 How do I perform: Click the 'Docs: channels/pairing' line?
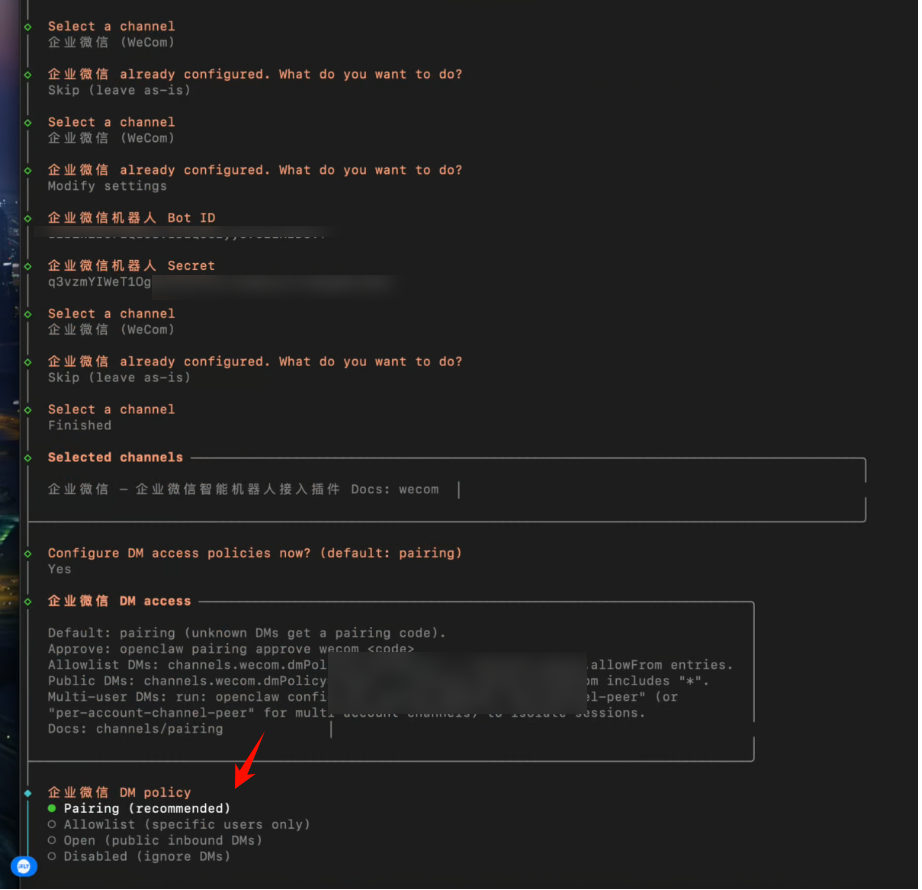pyautogui.click(x=135, y=730)
